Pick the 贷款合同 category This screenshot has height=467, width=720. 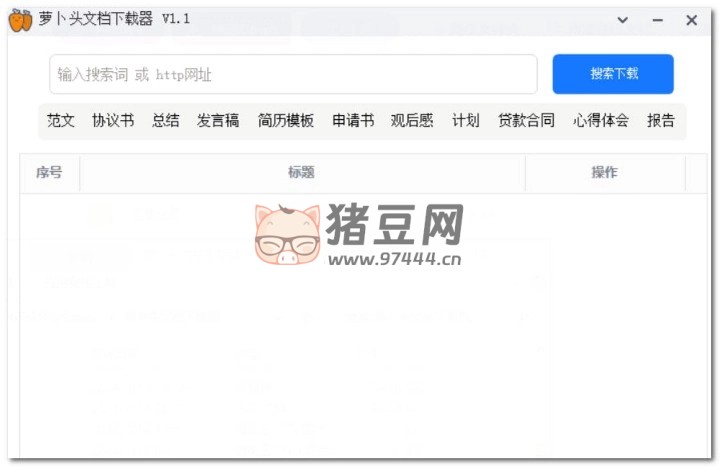[x=526, y=120]
